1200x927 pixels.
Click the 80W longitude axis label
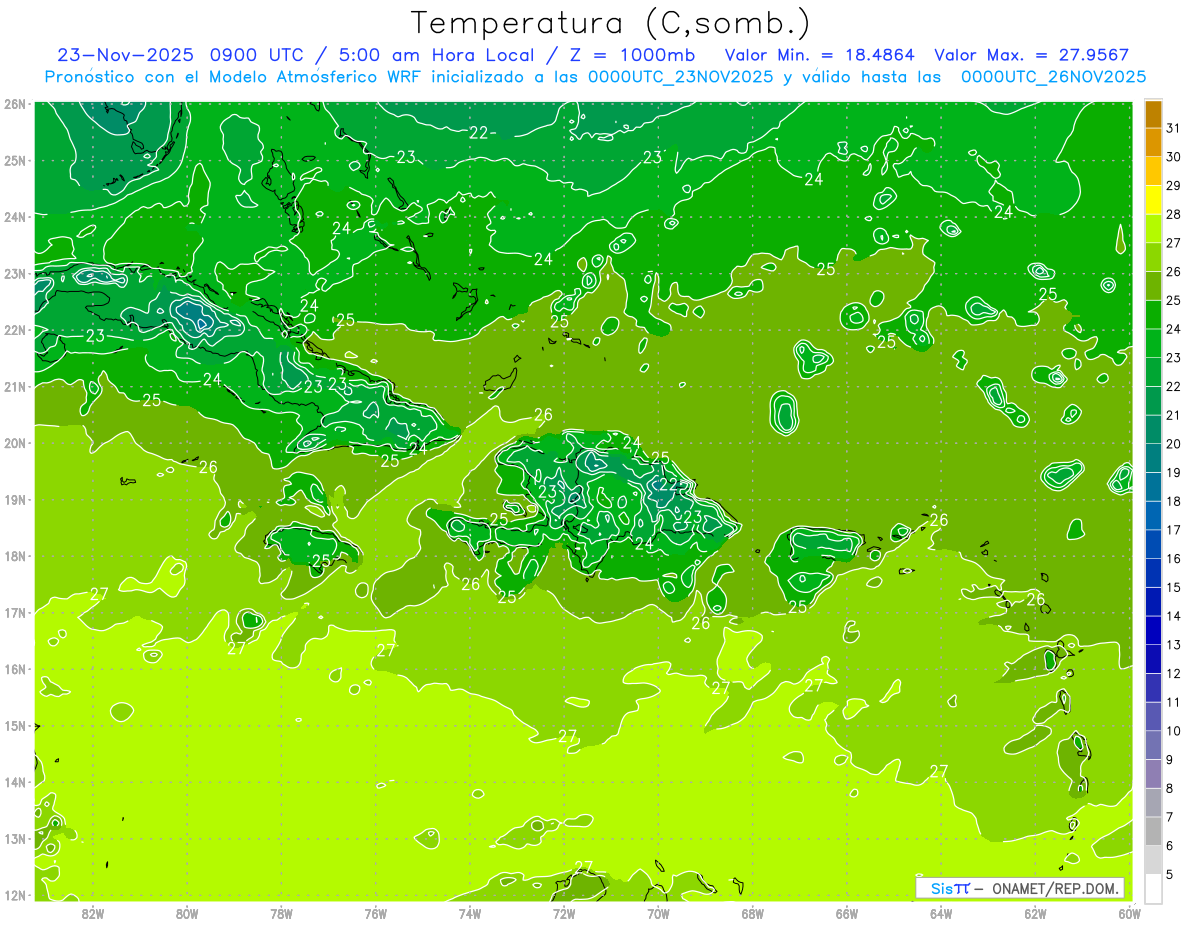pos(187,913)
